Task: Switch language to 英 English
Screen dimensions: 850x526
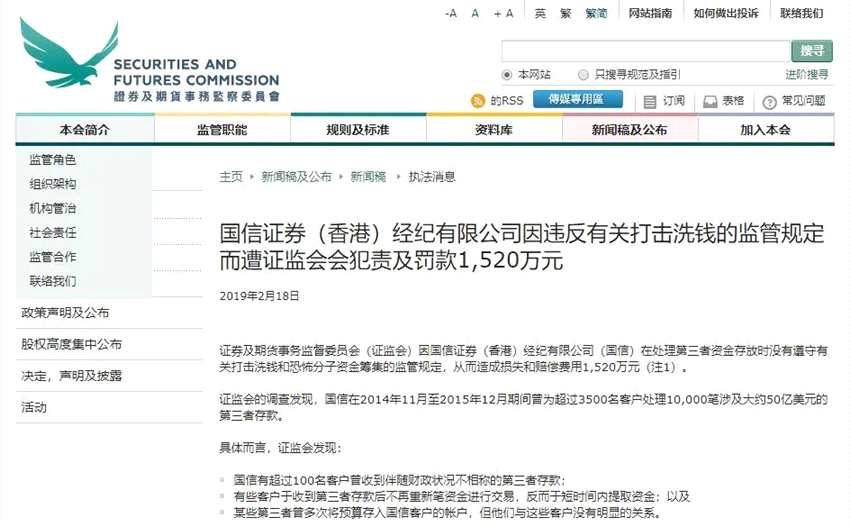Action: tap(540, 14)
